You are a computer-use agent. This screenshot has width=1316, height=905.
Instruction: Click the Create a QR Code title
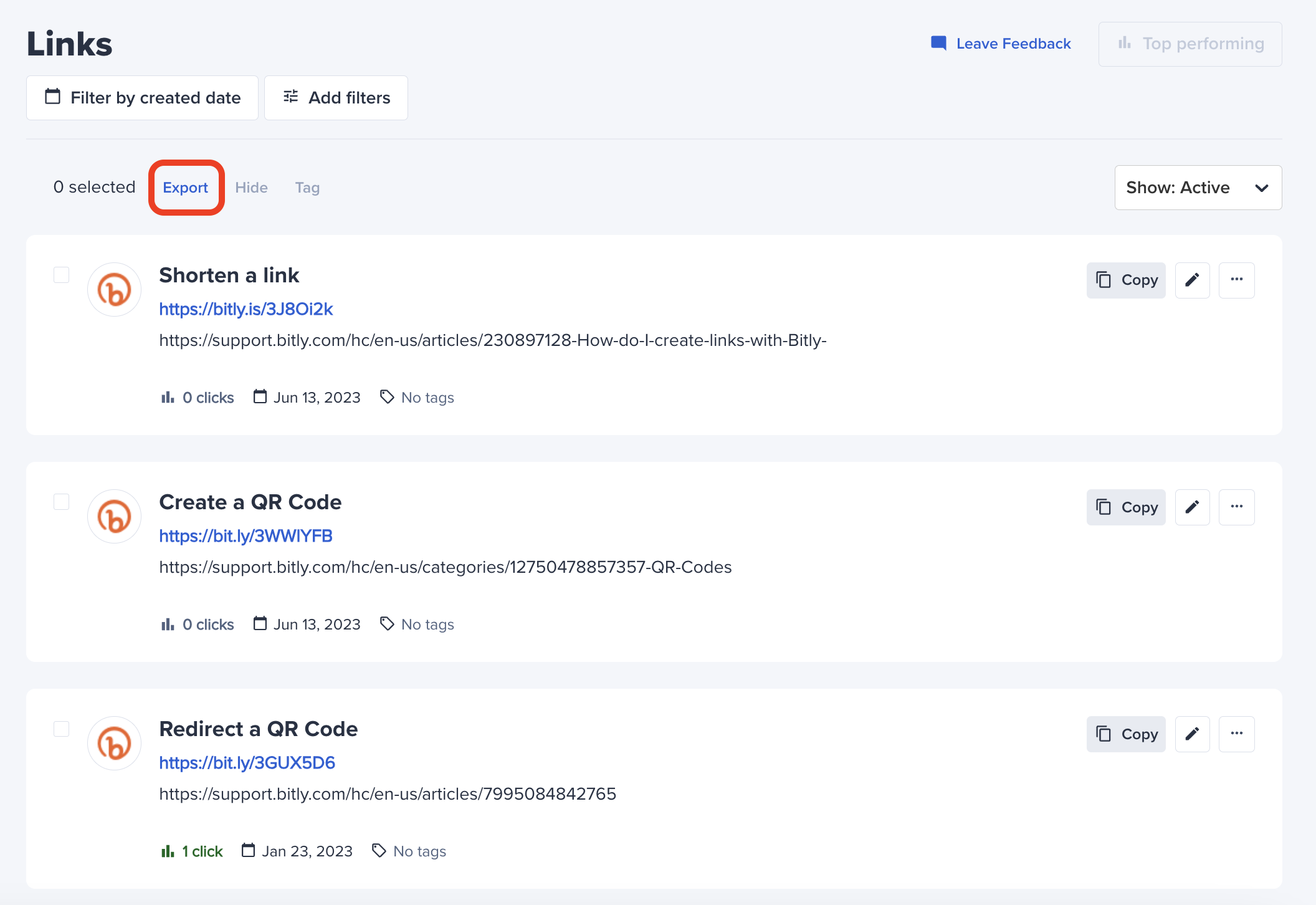tap(250, 502)
